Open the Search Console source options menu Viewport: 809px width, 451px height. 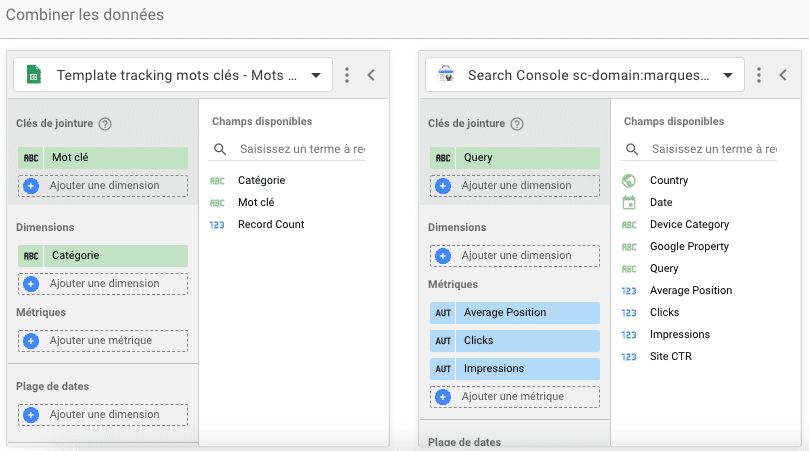tap(759, 75)
